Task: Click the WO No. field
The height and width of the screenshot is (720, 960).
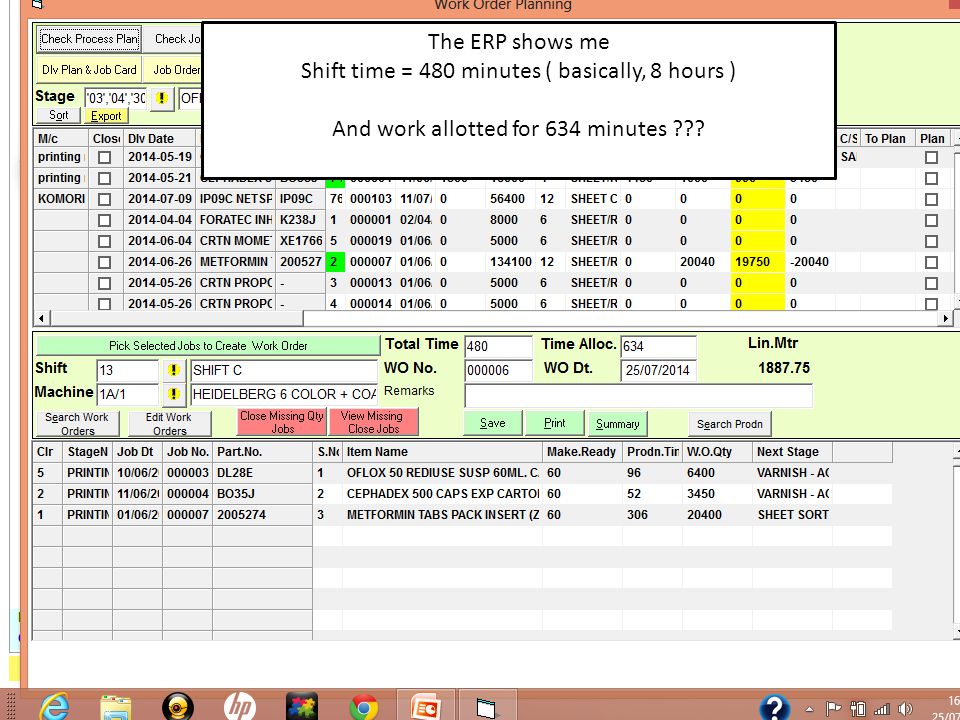Action: click(x=498, y=370)
